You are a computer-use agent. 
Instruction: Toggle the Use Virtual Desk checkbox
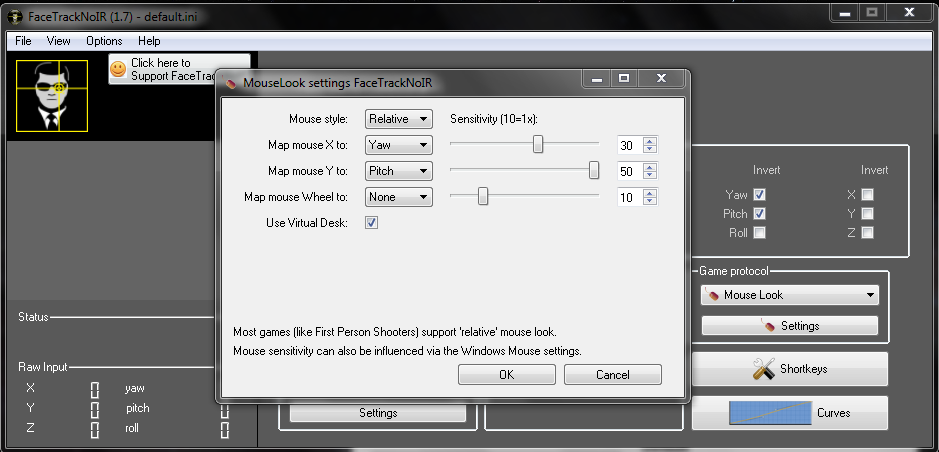(371, 223)
